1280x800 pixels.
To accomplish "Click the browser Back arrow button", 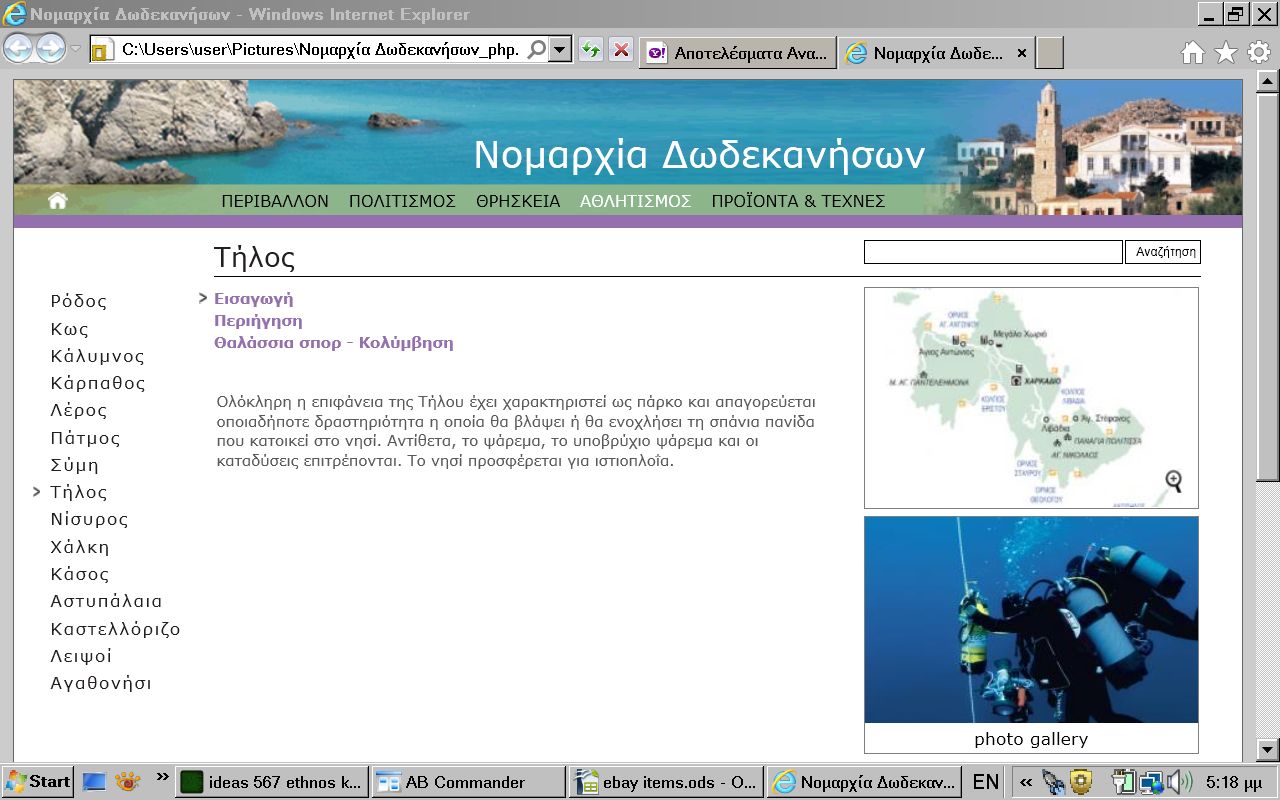I will coord(18,49).
